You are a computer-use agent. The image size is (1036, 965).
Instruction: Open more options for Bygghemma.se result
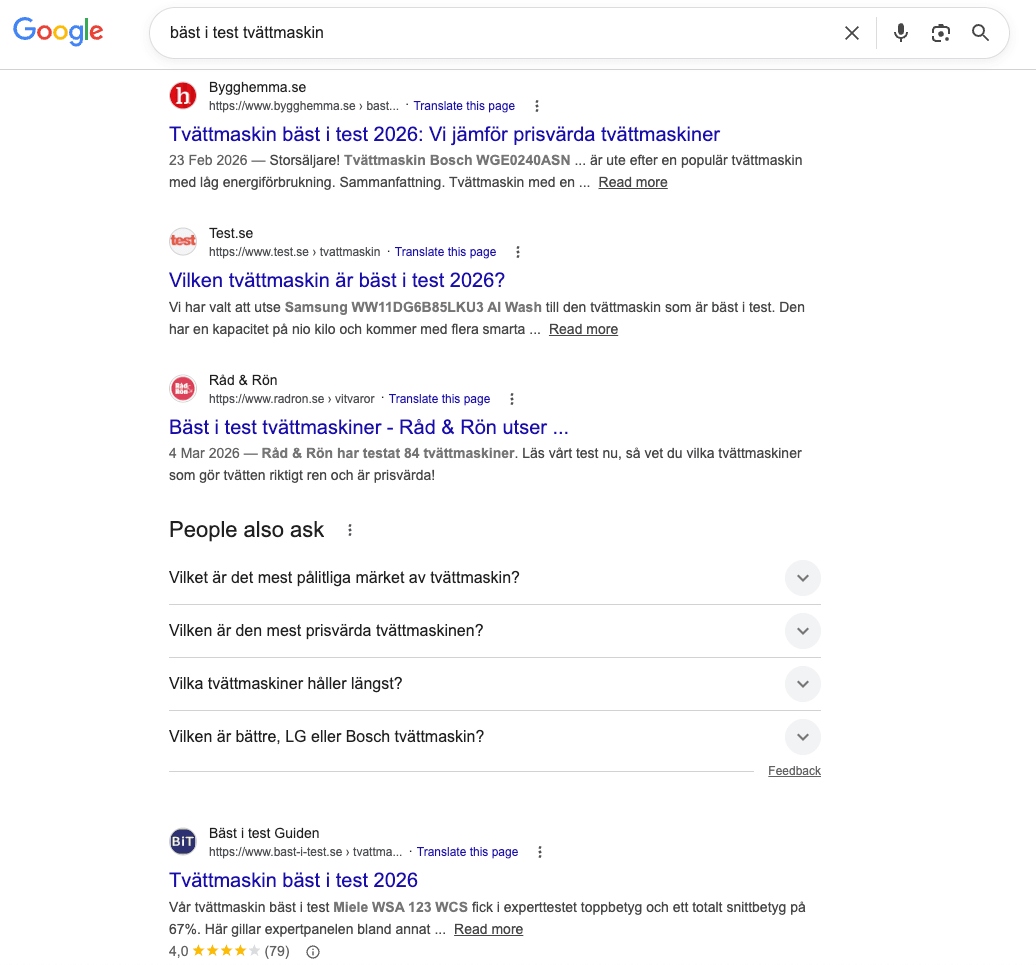click(x=537, y=106)
